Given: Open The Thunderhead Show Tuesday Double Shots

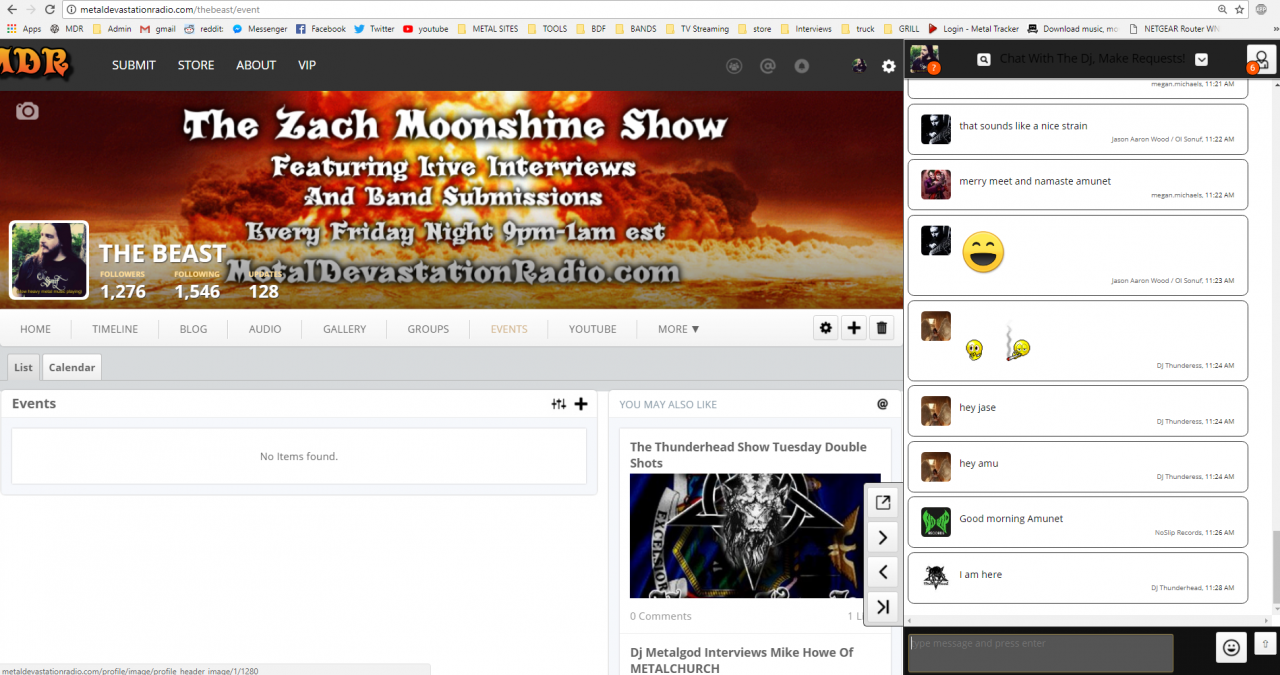Looking at the screenshot, I should (748, 454).
